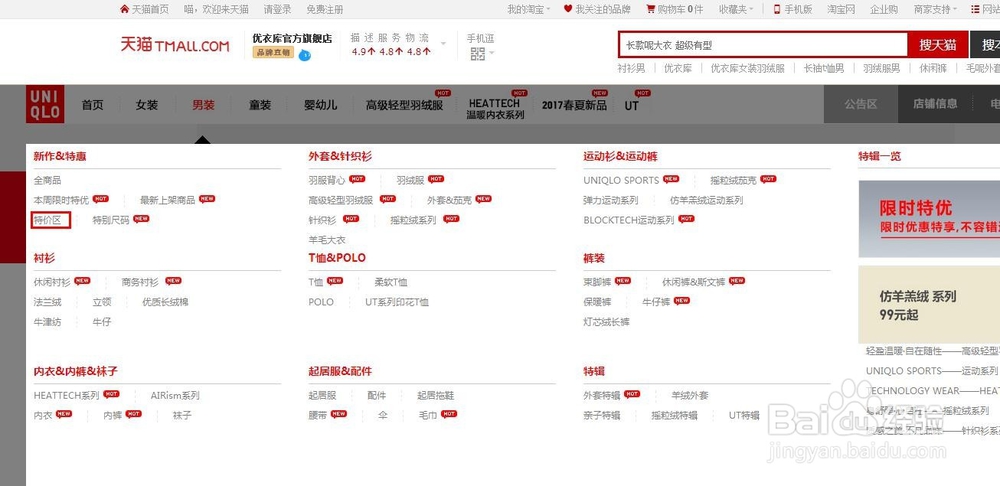The height and width of the screenshot is (486, 1000).
Task: Open HEATTECH系列 underwear link
Action: (x=66, y=395)
